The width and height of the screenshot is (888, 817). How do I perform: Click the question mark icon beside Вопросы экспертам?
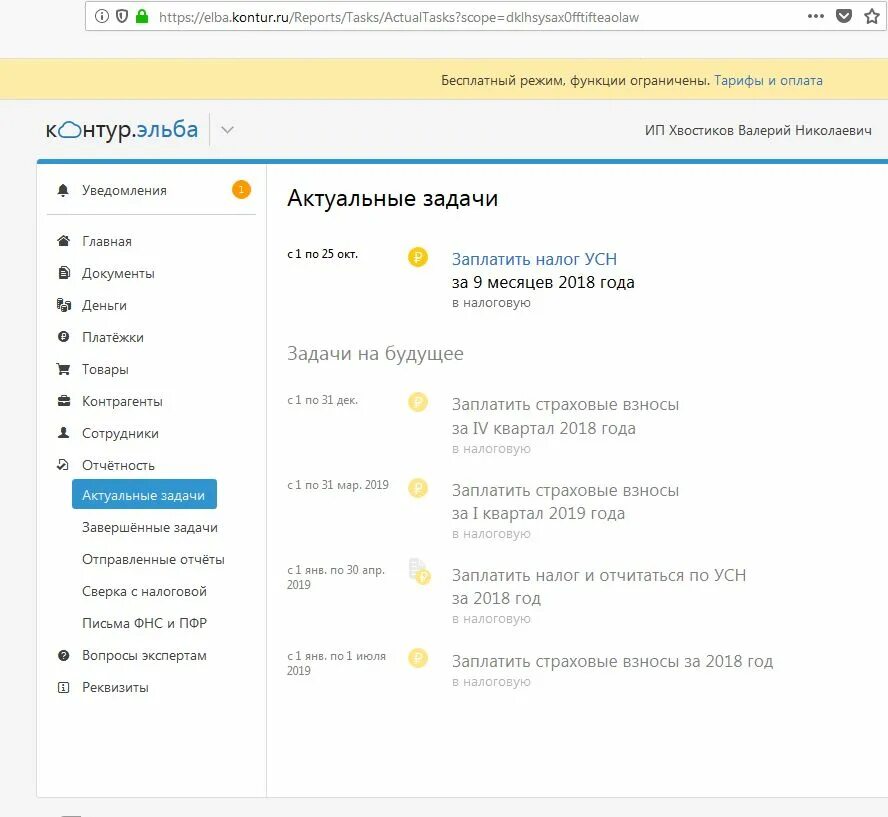tap(63, 656)
